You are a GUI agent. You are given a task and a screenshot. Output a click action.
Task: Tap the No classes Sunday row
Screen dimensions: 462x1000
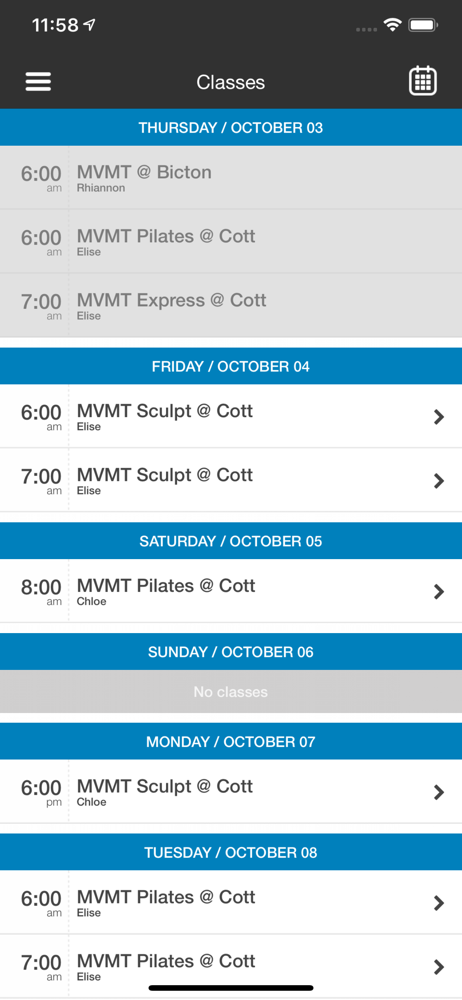pyautogui.click(x=231, y=692)
